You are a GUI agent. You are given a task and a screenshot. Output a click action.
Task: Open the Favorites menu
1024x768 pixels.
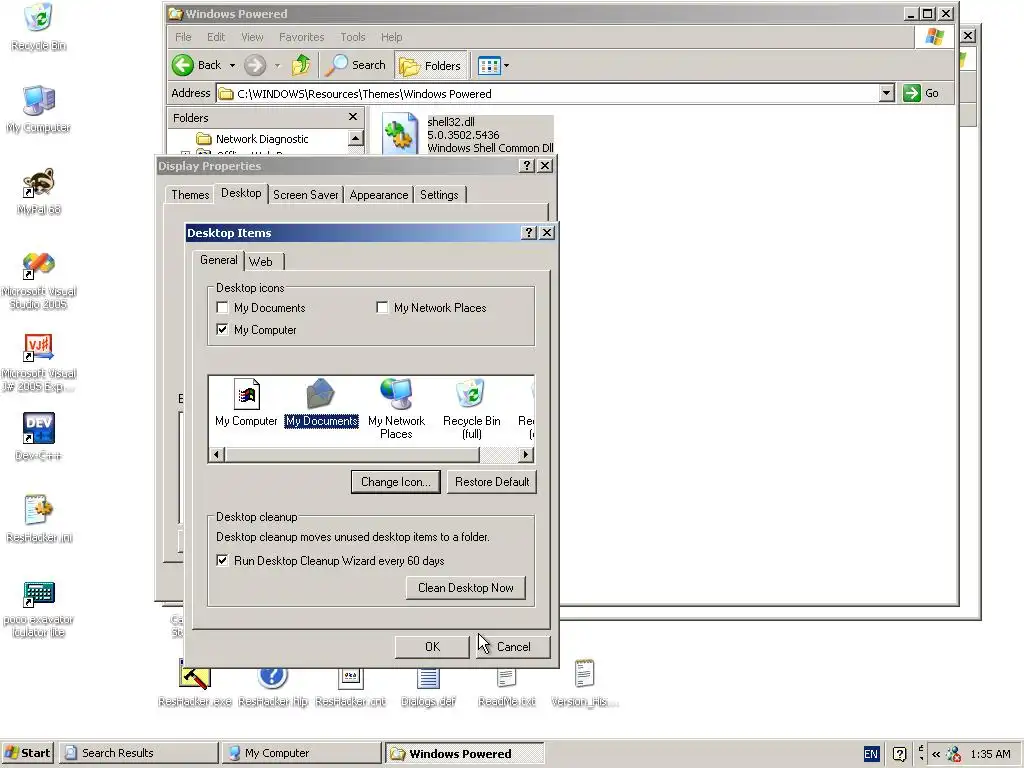[x=302, y=37]
